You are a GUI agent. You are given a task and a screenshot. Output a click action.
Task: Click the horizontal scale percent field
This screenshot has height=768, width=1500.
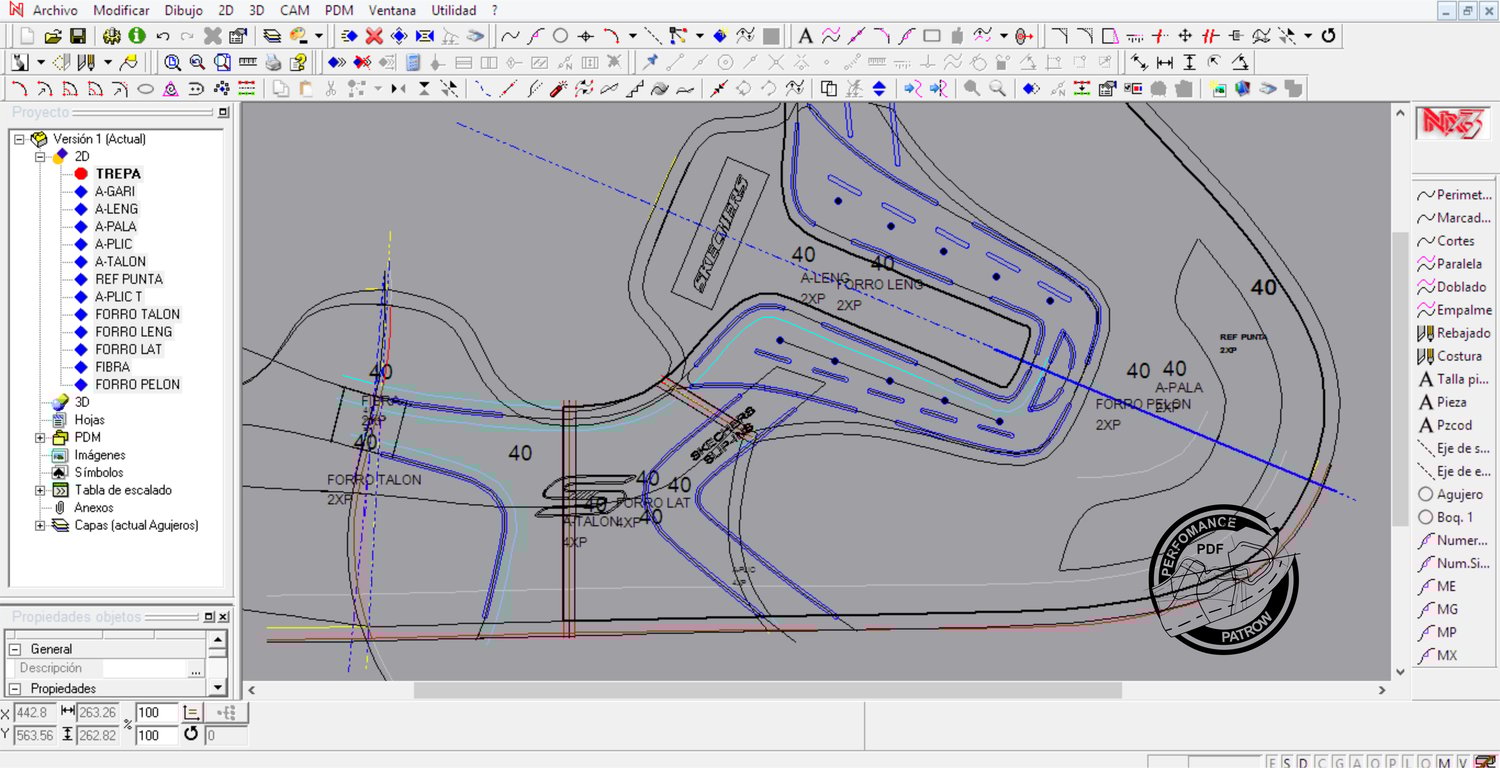156,713
